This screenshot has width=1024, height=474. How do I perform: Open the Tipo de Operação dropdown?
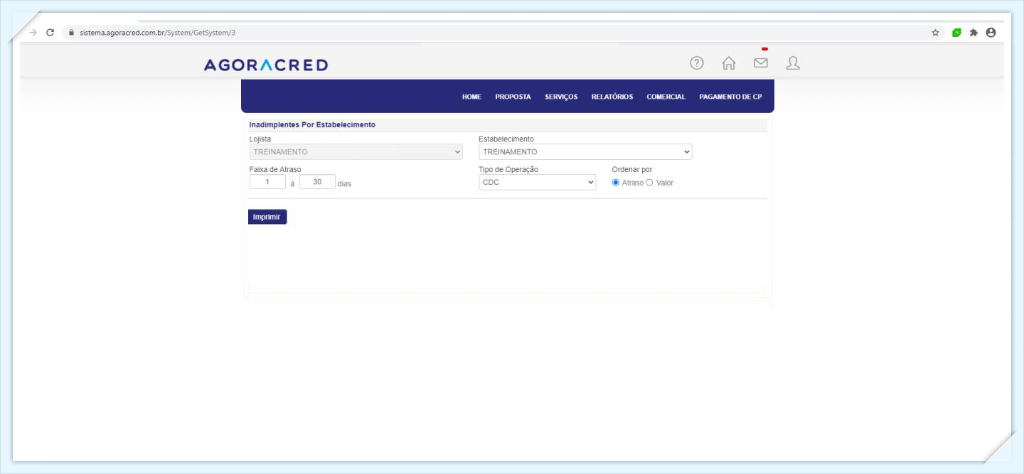click(537, 183)
